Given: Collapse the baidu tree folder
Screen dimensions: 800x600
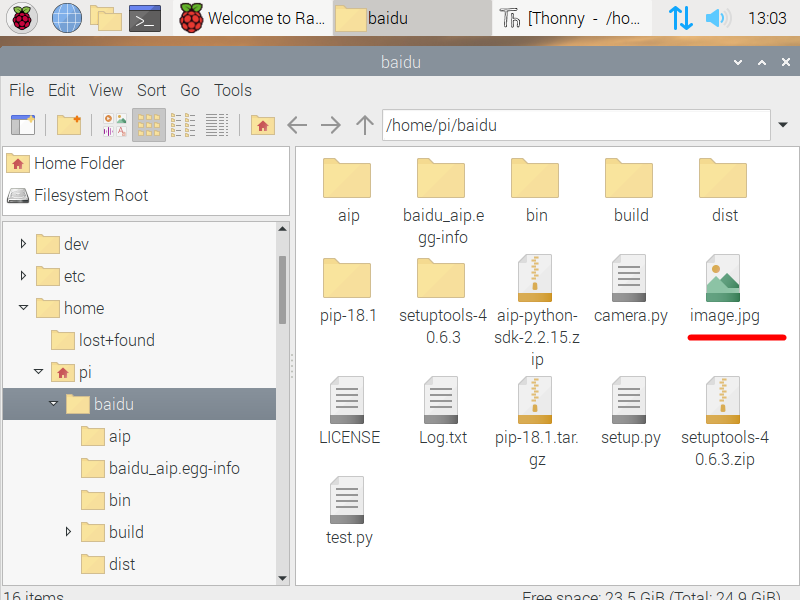Looking at the screenshot, I should [54, 404].
